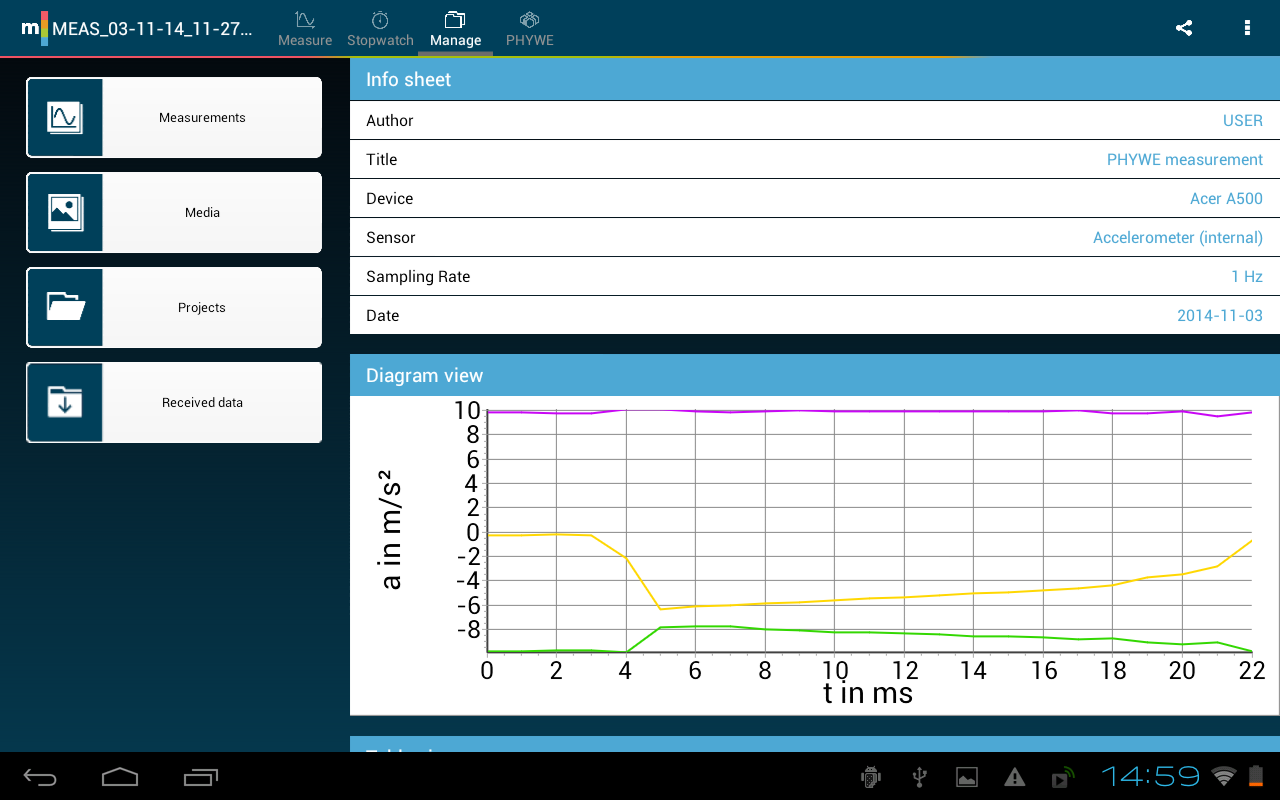1280x800 pixels.
Task: Switch to the Stopwatch tab
Action: pyautogui.click(x=380, y=28)
